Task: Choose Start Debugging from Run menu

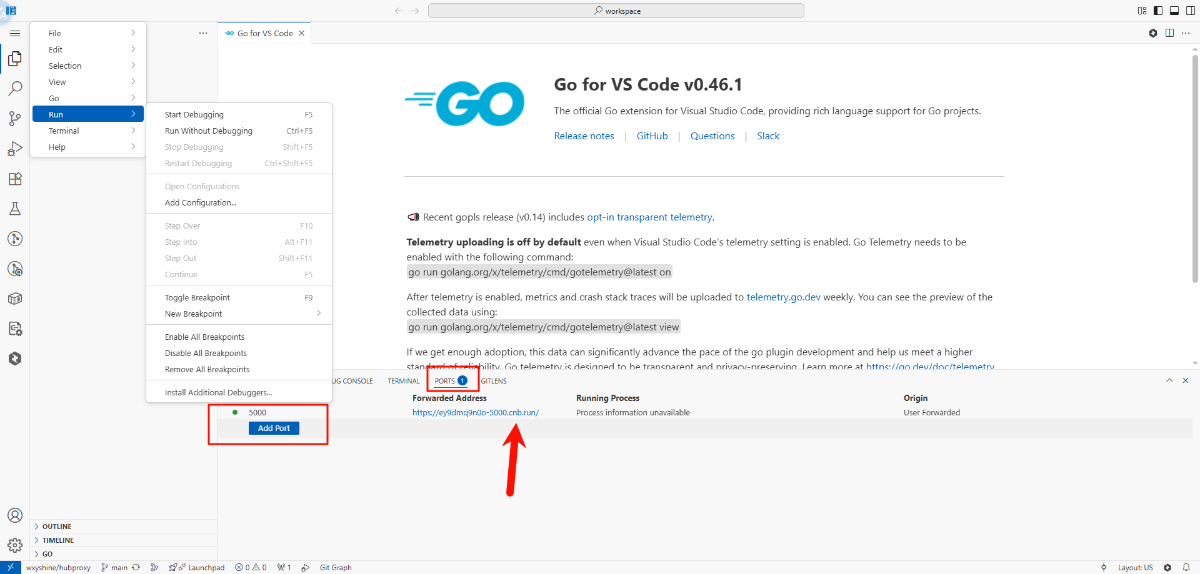Action: [194, 115]
